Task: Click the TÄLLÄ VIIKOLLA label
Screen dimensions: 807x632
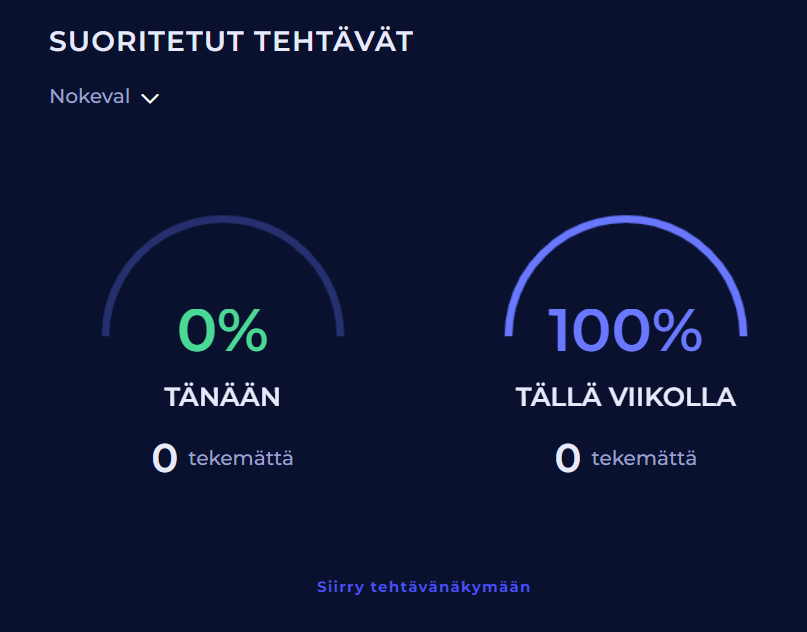Action: point(626,397)
